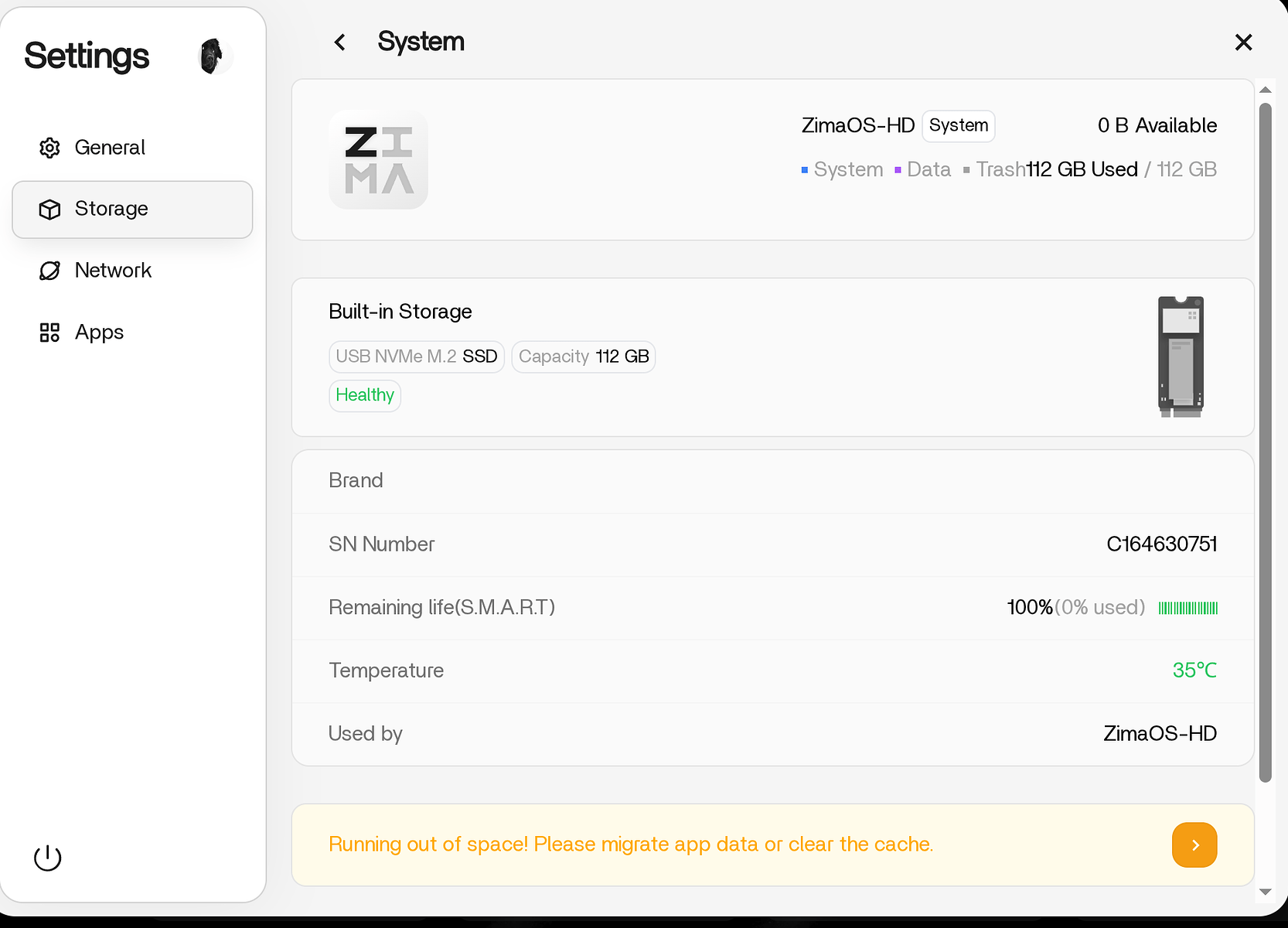Click the System tag beside ZimaOS-HD
The width and height of the screenshot is (1288, 928).
(x=958, y=126)
